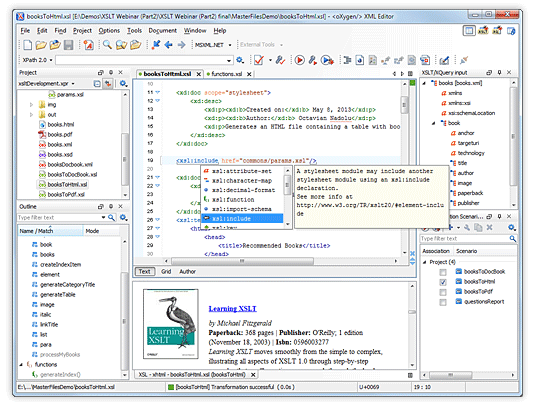Switch to the Grid editing mode tab
This screenshot has height=406, width=534.
pos(166,271)
